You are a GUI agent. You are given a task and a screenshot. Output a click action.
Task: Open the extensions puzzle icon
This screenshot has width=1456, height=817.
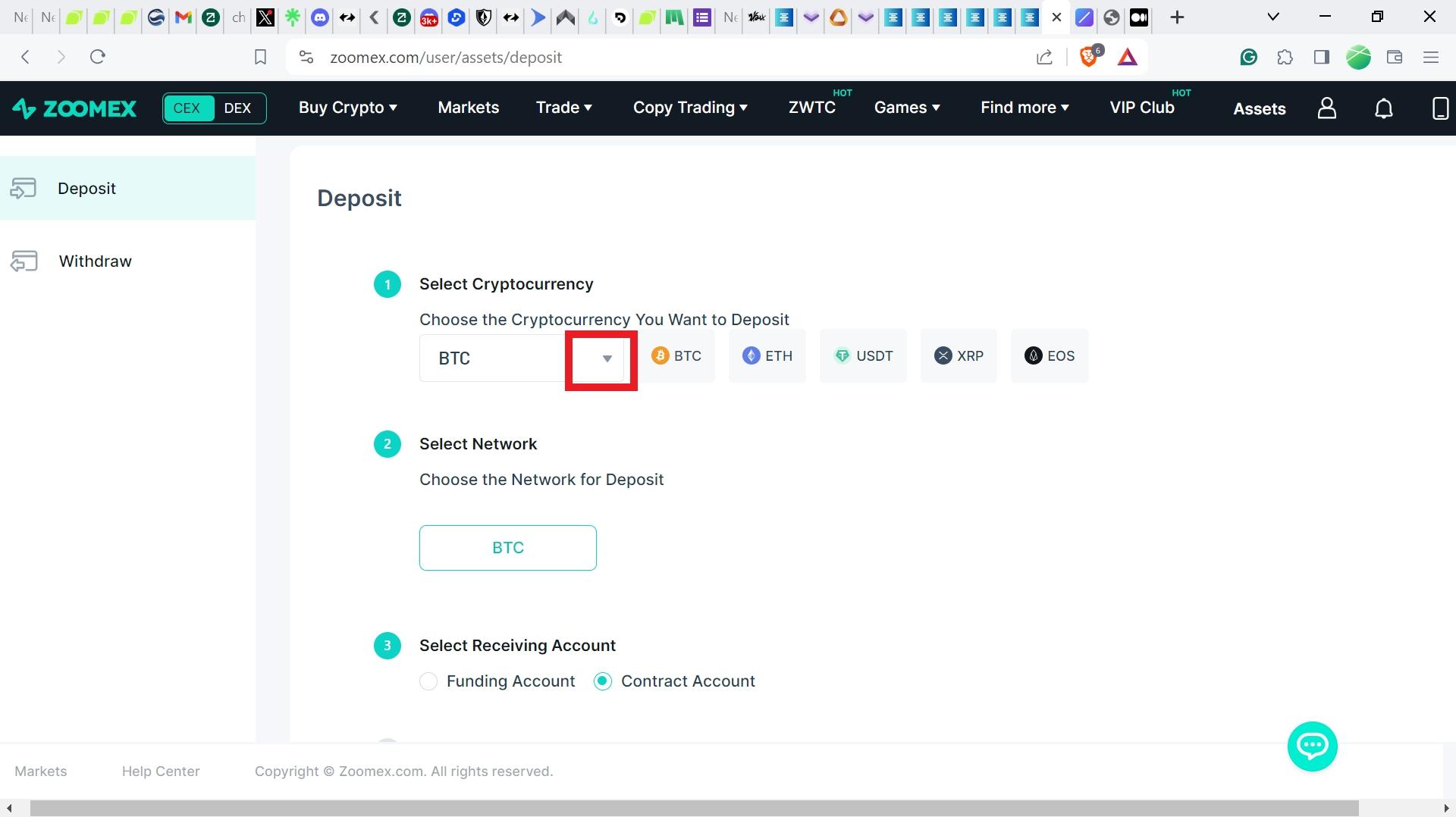click(1285, 57)
